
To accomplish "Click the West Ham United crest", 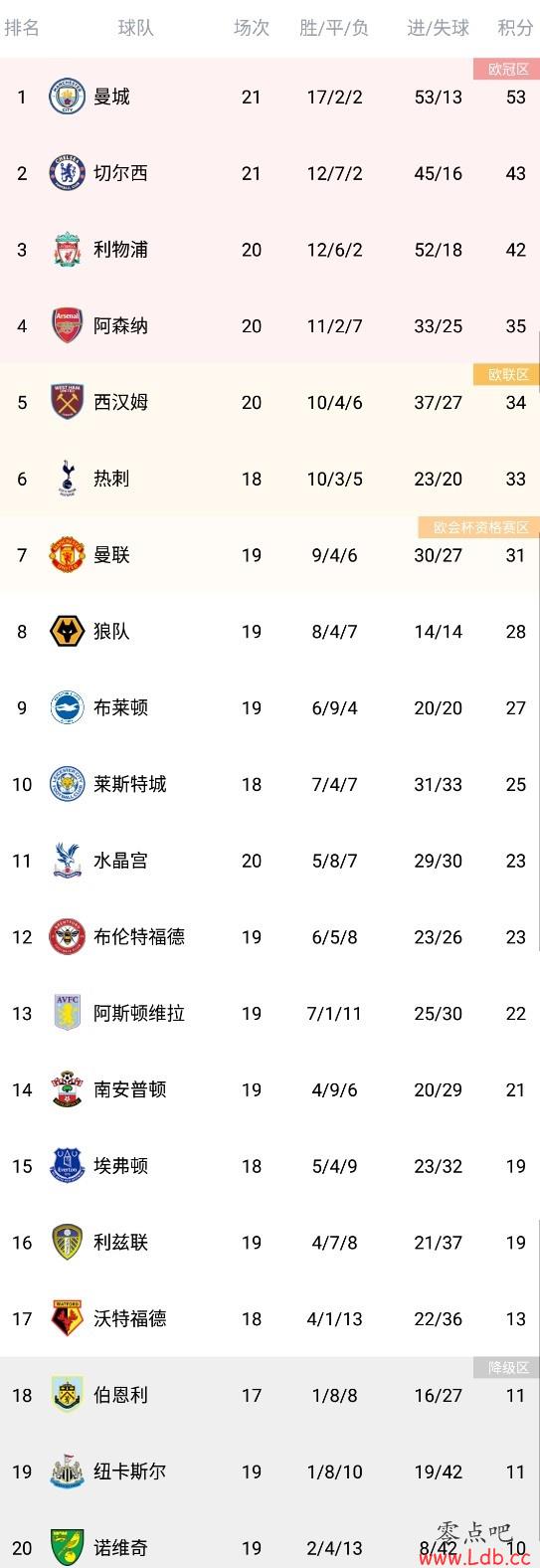I will pos(68,402).
